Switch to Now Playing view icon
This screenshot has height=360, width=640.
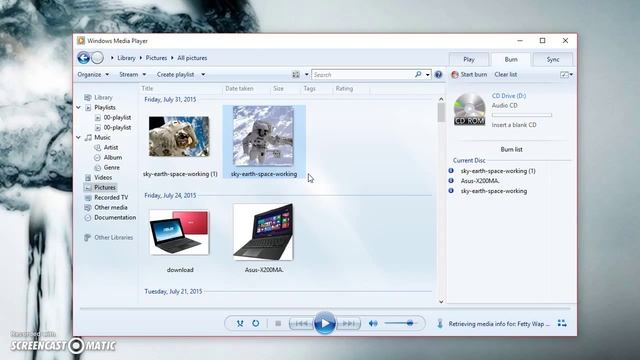pyautogui.click(x=562, y=323)
